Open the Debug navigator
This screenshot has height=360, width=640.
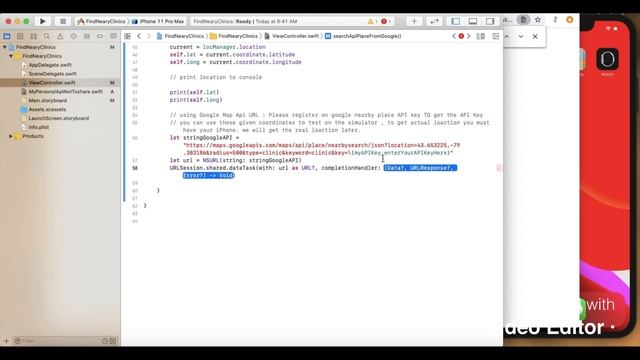pyautogui.click(x=87, y=36)
